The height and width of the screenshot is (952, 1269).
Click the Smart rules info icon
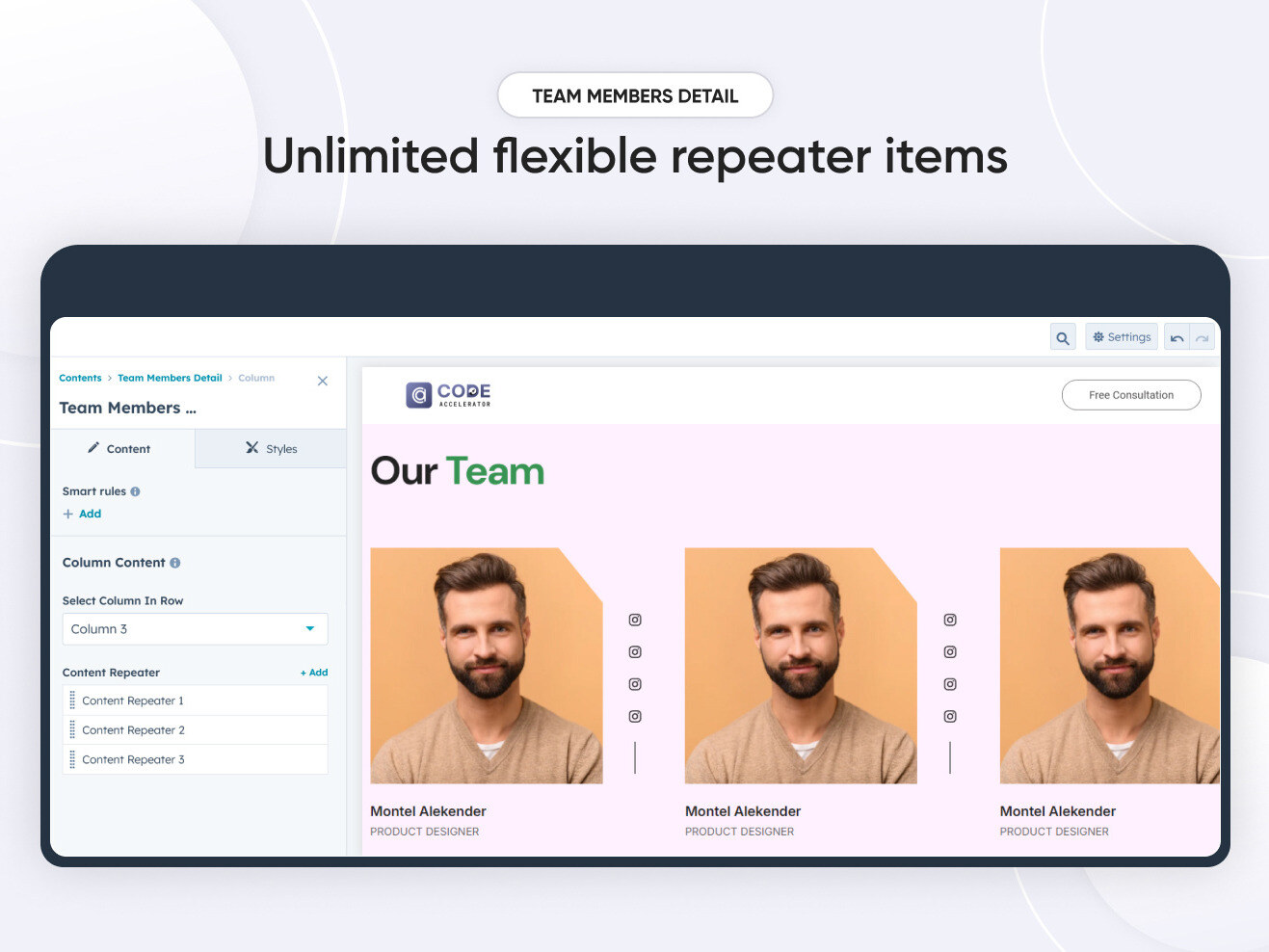(x=135, y=491)
